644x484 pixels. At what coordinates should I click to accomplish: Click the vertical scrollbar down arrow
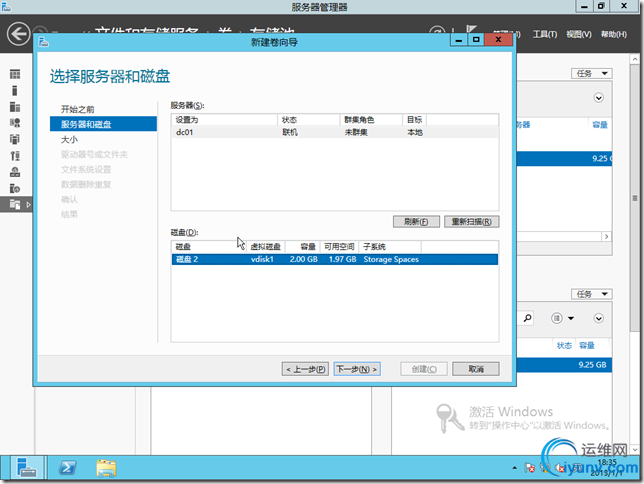(x=635, y=450)
